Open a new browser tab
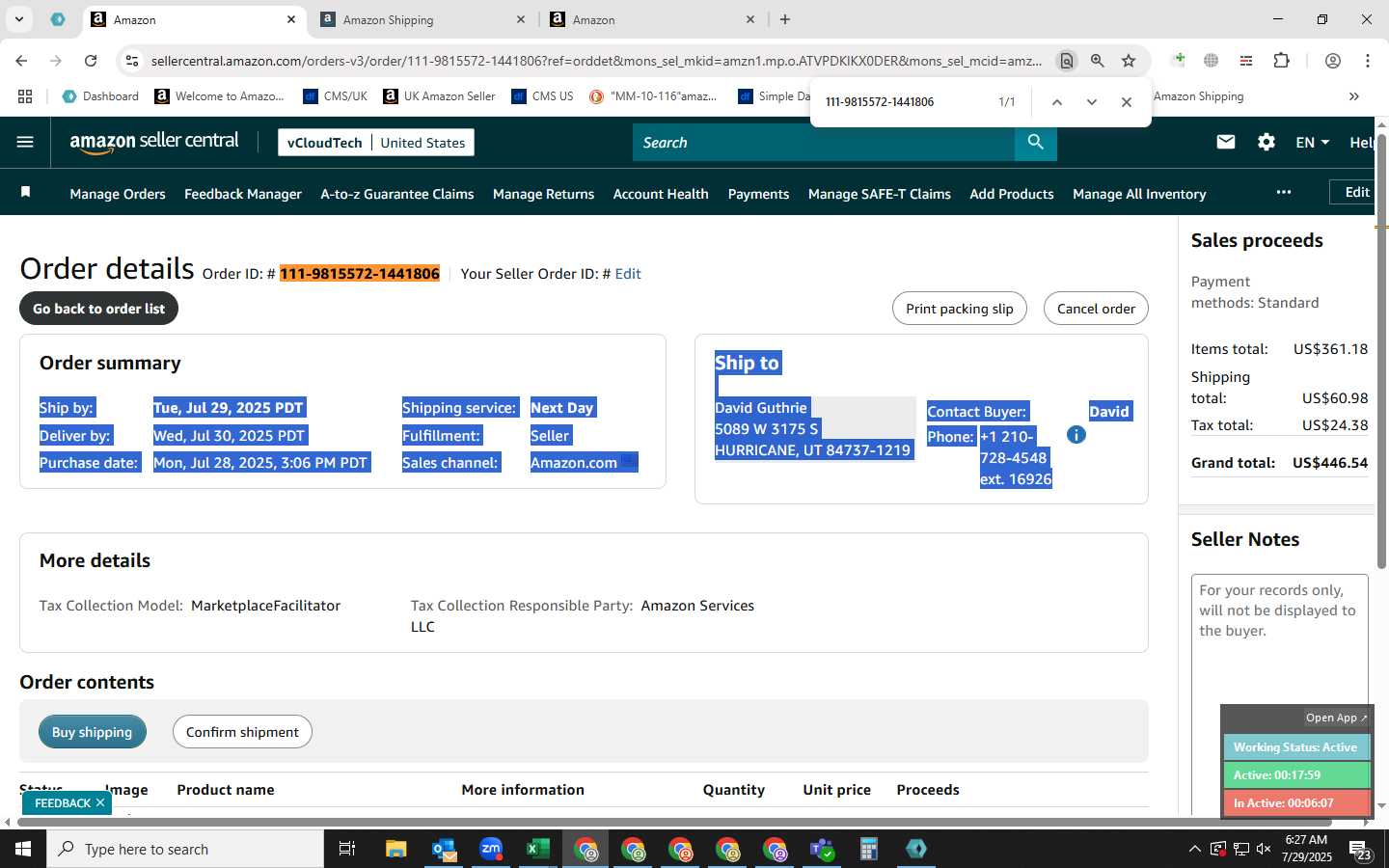Viewport: 1389px width, 868px height. pyautogui.click(x=785, y=19)
